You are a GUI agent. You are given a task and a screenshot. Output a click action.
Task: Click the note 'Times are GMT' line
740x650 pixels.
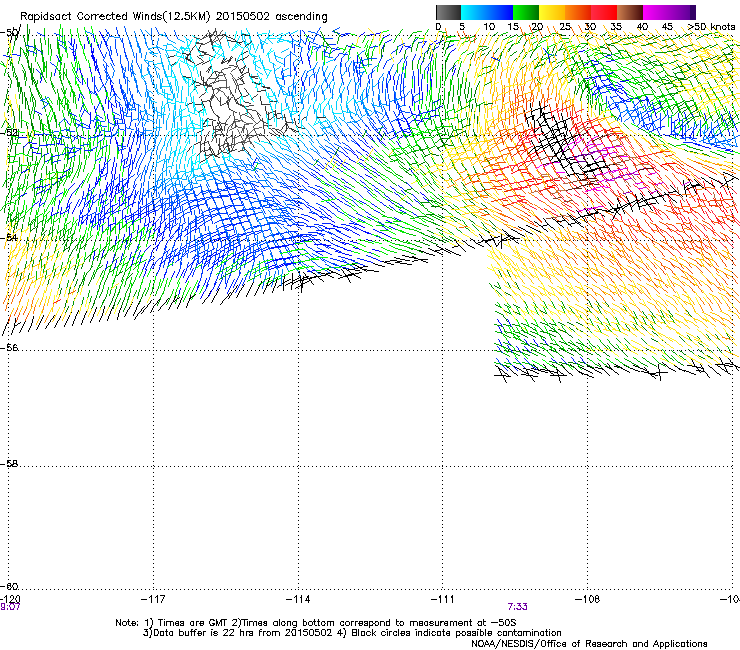[316, 623]
